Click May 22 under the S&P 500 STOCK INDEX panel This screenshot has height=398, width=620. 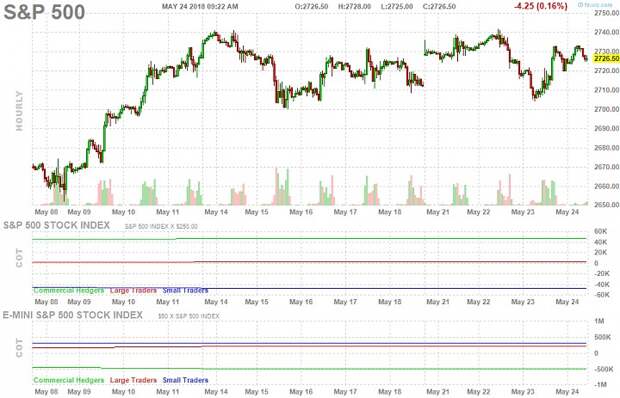(x=478, y=302)
